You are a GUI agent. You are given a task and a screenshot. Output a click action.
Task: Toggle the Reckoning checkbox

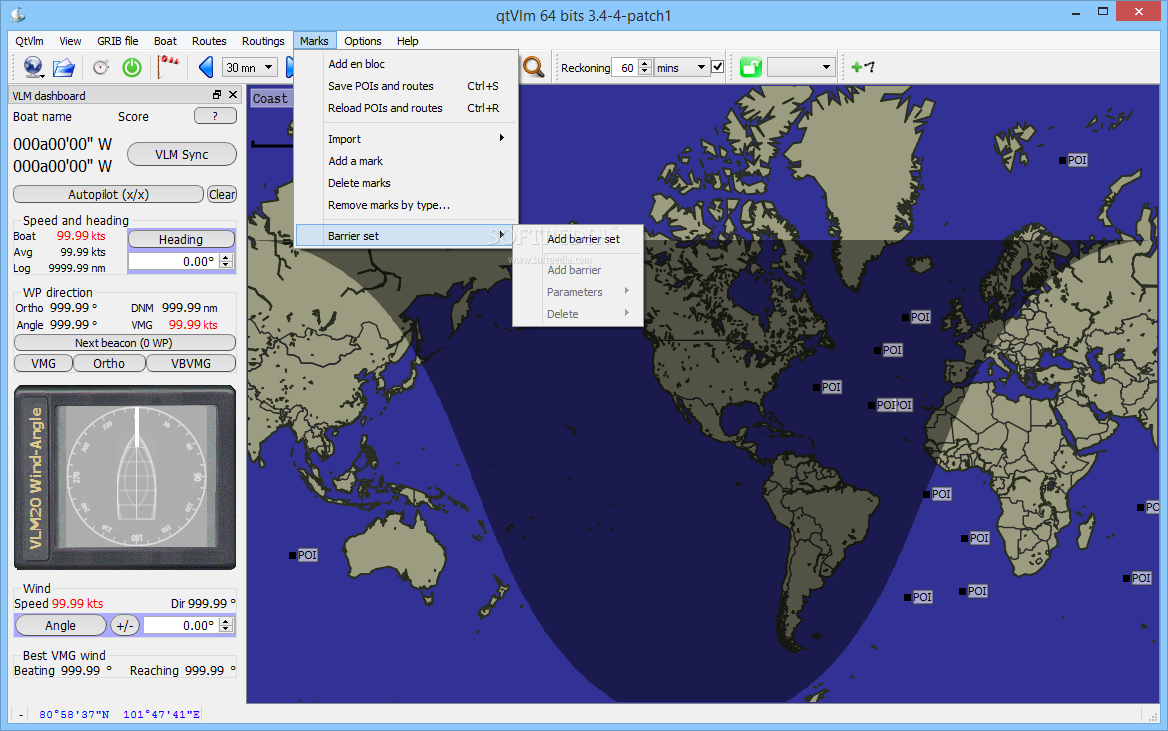tap(717, 66)
